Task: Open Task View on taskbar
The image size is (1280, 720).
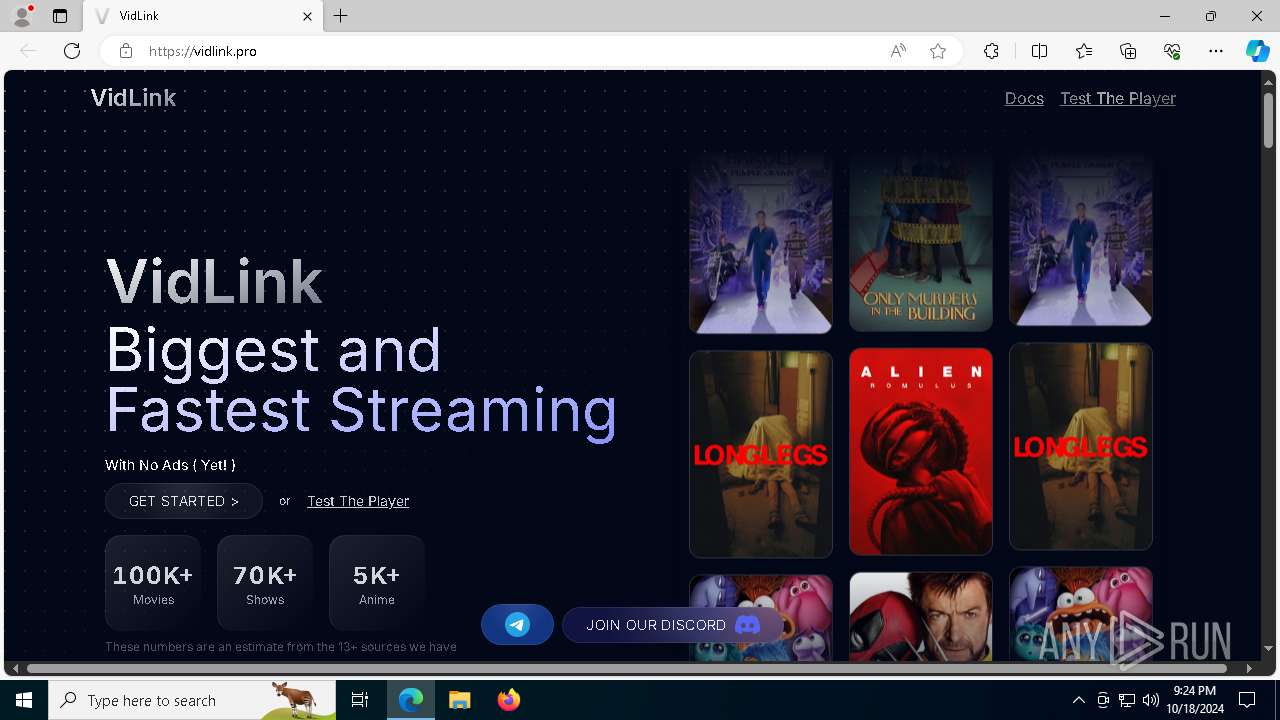Action: (360, 700)
